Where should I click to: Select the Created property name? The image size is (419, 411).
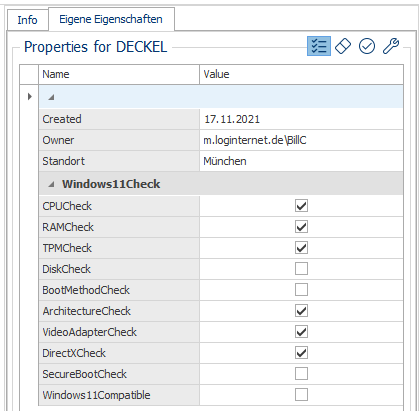click(x=119, y=119)
